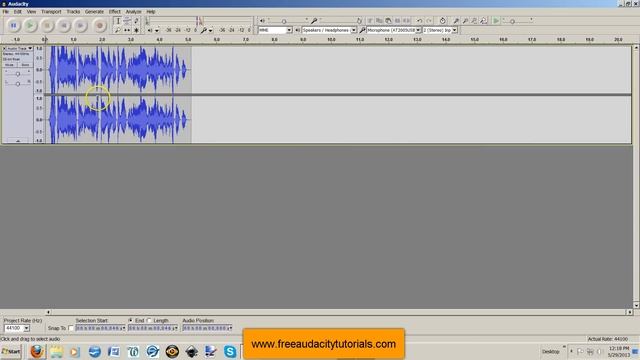The height and width of the screenshot is (360, 640).
Task: Click the Redo arrow icon
Action: [x=429, y=21]
